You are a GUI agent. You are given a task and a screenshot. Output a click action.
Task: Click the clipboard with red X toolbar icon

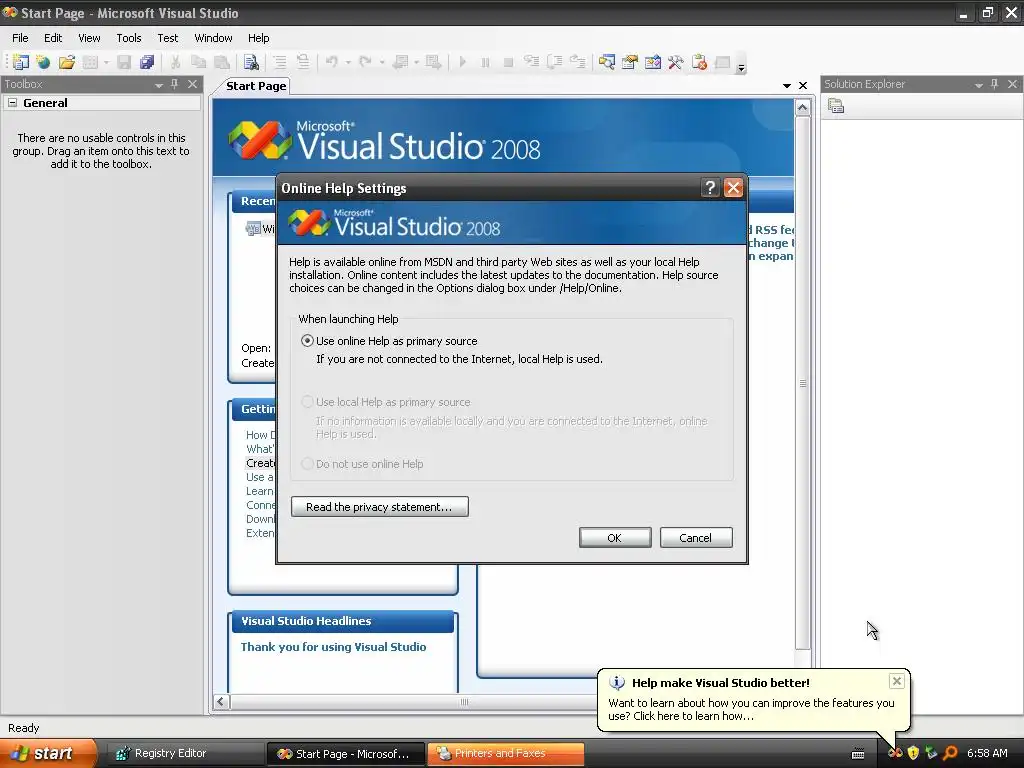pos(699,62)
